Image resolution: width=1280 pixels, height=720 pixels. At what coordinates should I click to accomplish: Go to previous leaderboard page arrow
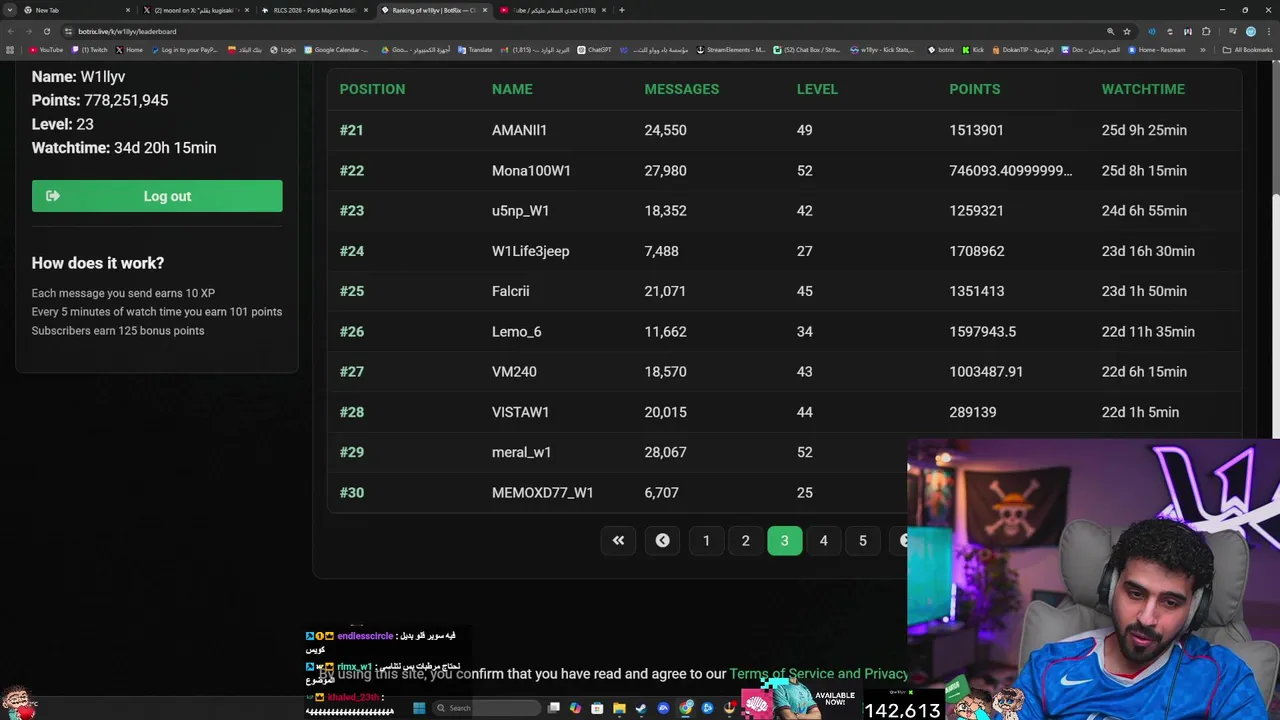(x=662, y=540)
